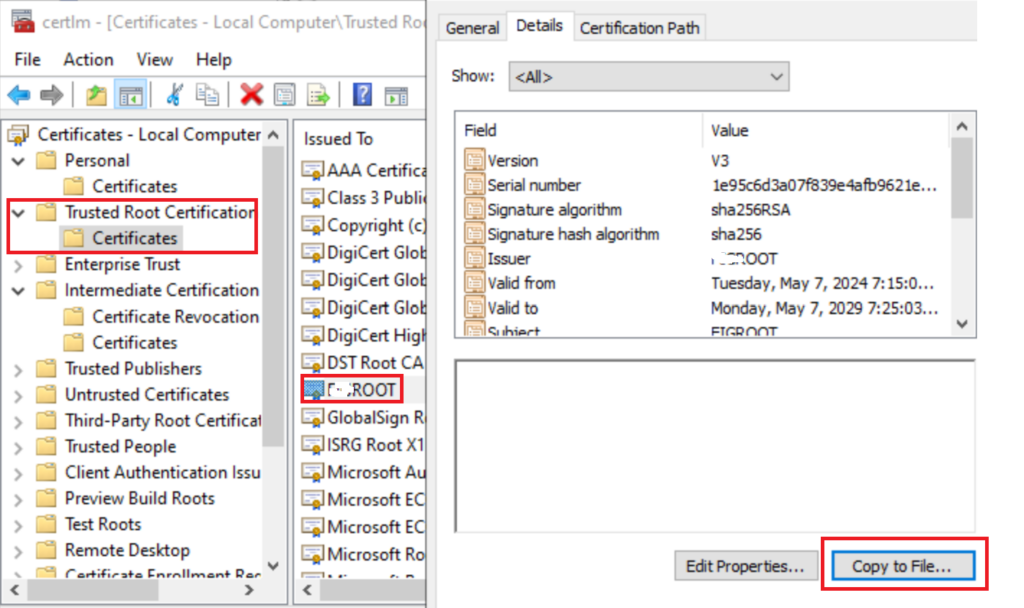The image size is (1024, 608).
Task: Click the Export List toolbar icon
Action: click(319, 95)
